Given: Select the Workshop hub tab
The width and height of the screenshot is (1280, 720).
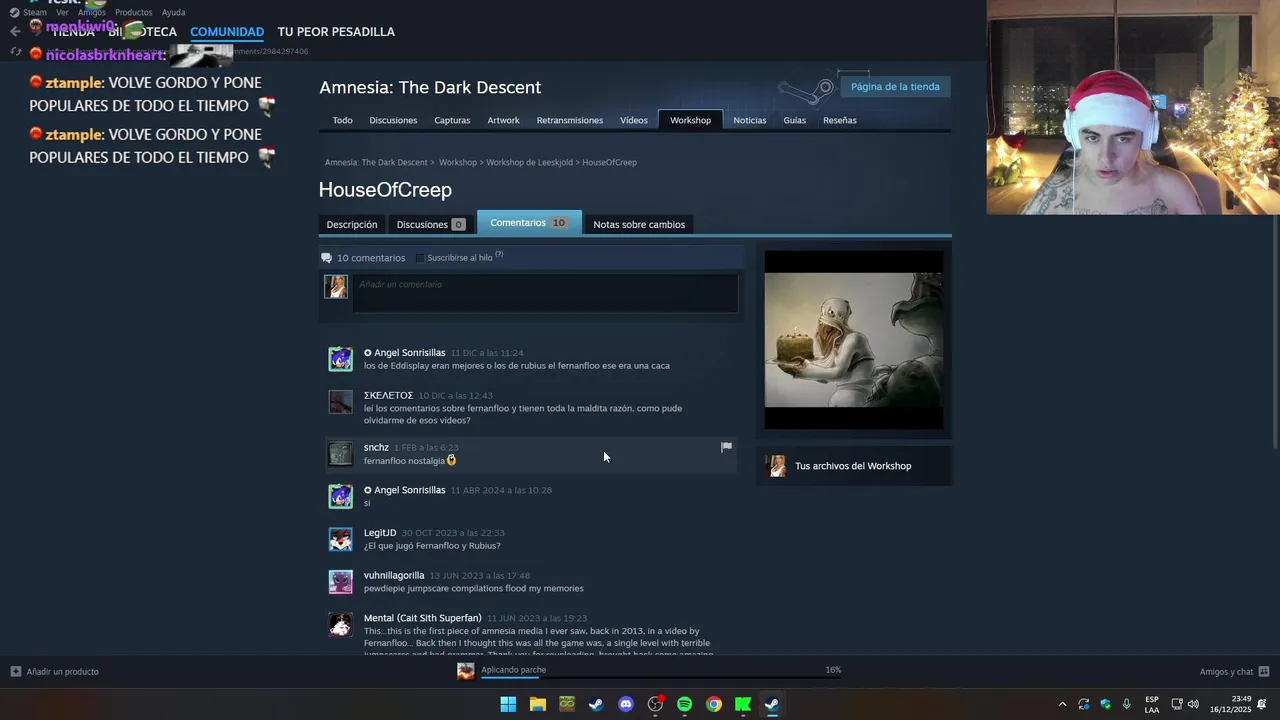Looking at the screenshot, I should pos(690,120).
